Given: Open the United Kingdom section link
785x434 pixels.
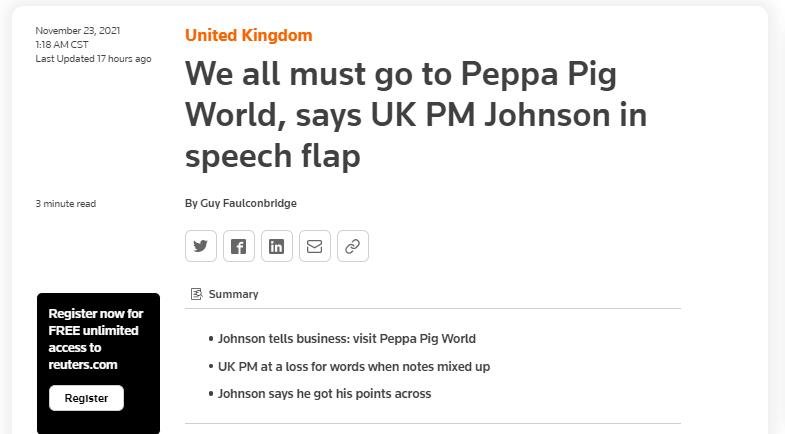Looking at the screenshot, I should click(248, 36).
